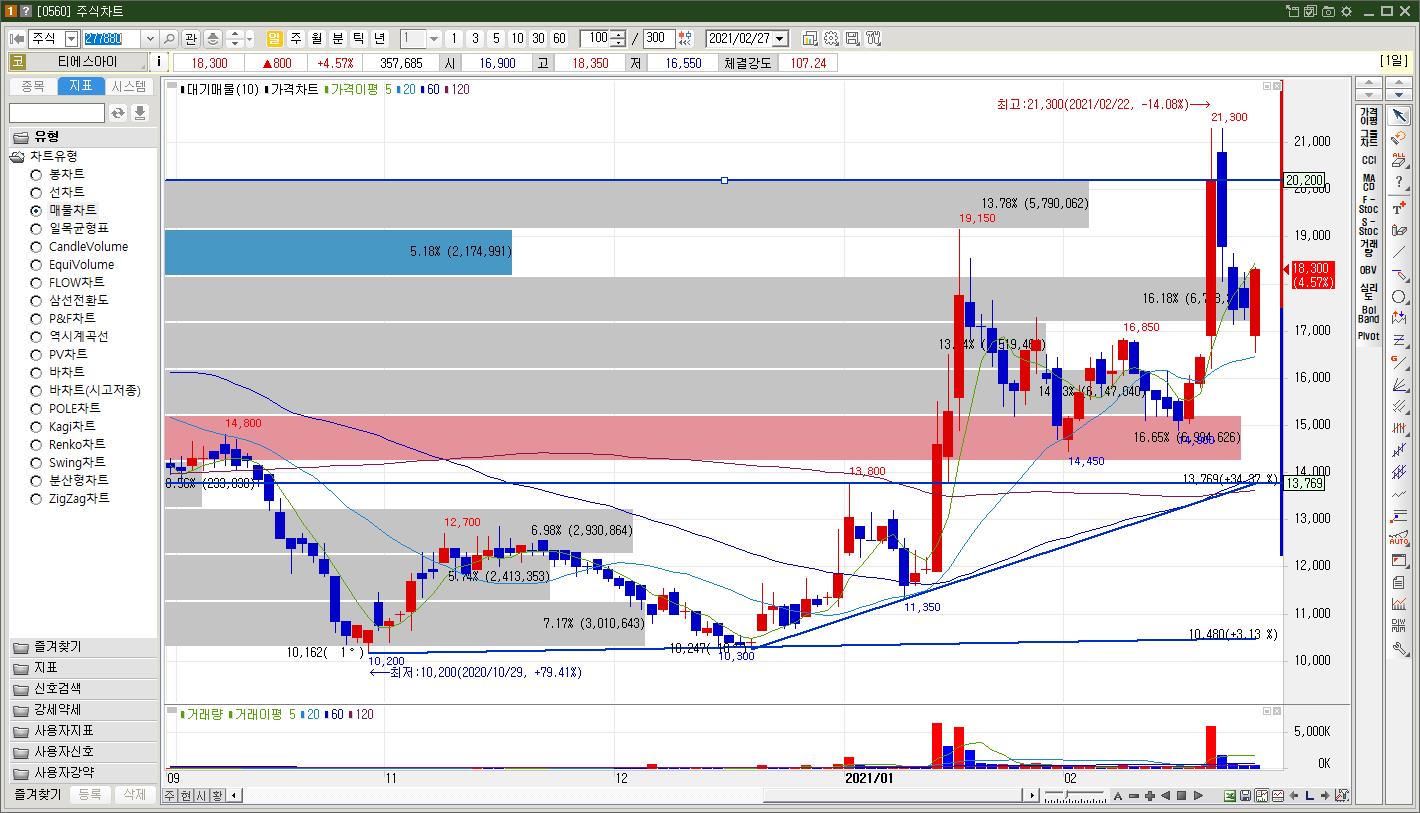1420x813 pixels.
Task: Open the MACD indicator shortcut
Action: [1368, 182]
